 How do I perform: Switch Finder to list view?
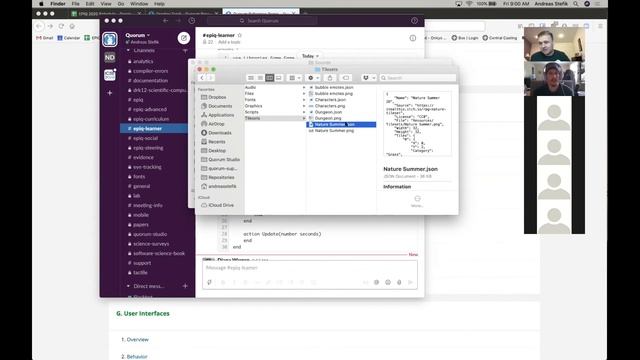click(x=260, y=78)
